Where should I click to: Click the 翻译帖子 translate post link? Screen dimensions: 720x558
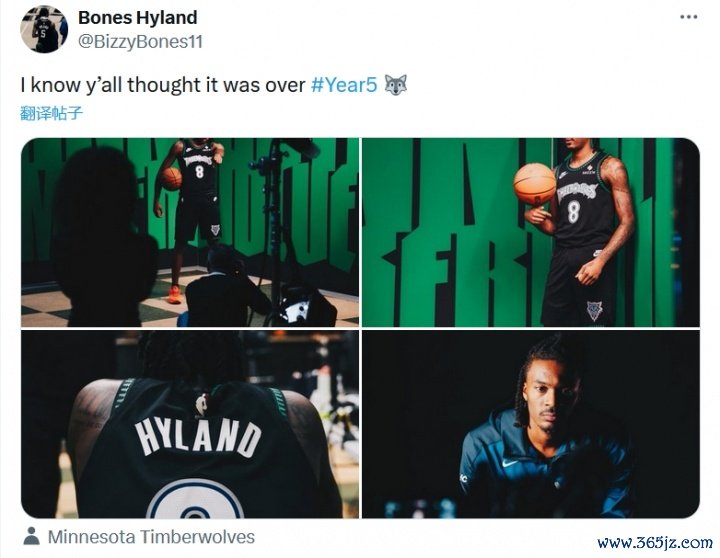pyautogui.click(x=51, y=113)
